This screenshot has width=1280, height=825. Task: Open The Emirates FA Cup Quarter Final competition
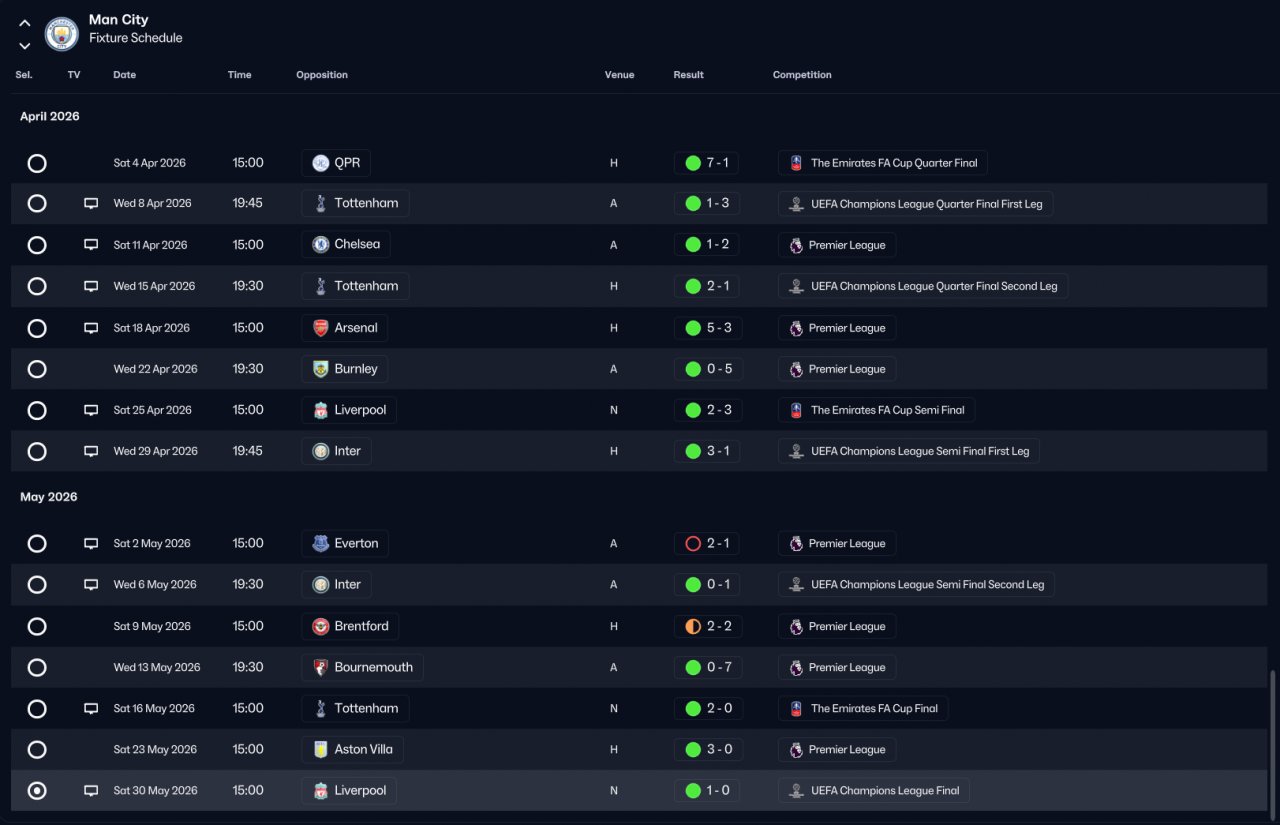point(883,163)
